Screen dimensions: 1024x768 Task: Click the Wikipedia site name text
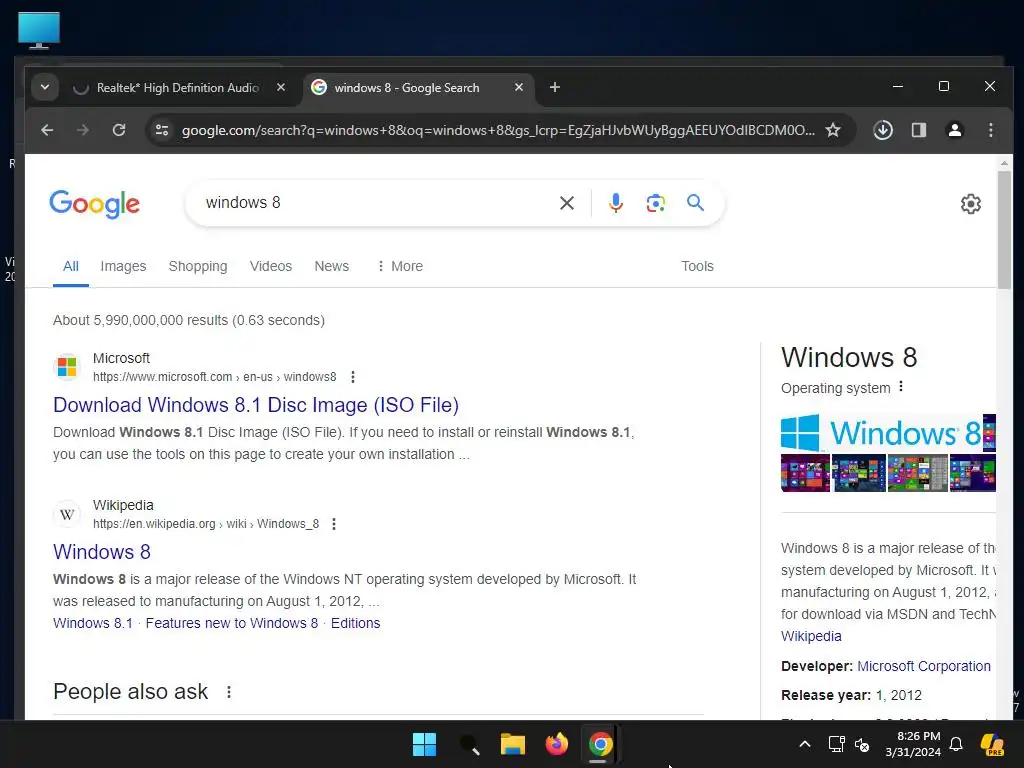point(123,505)
